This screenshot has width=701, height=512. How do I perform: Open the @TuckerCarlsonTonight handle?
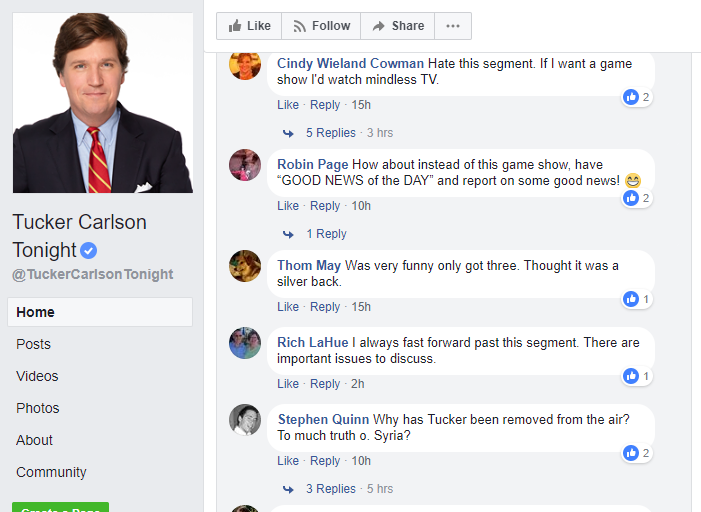coord(93,274)
